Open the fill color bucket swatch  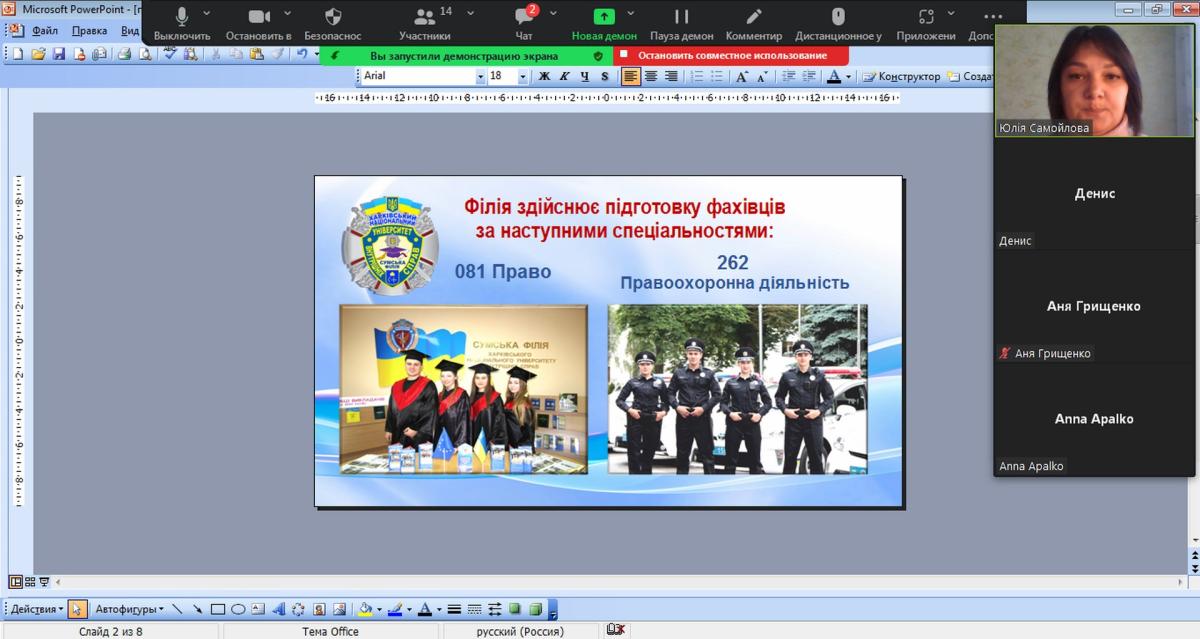pos(365,609)
